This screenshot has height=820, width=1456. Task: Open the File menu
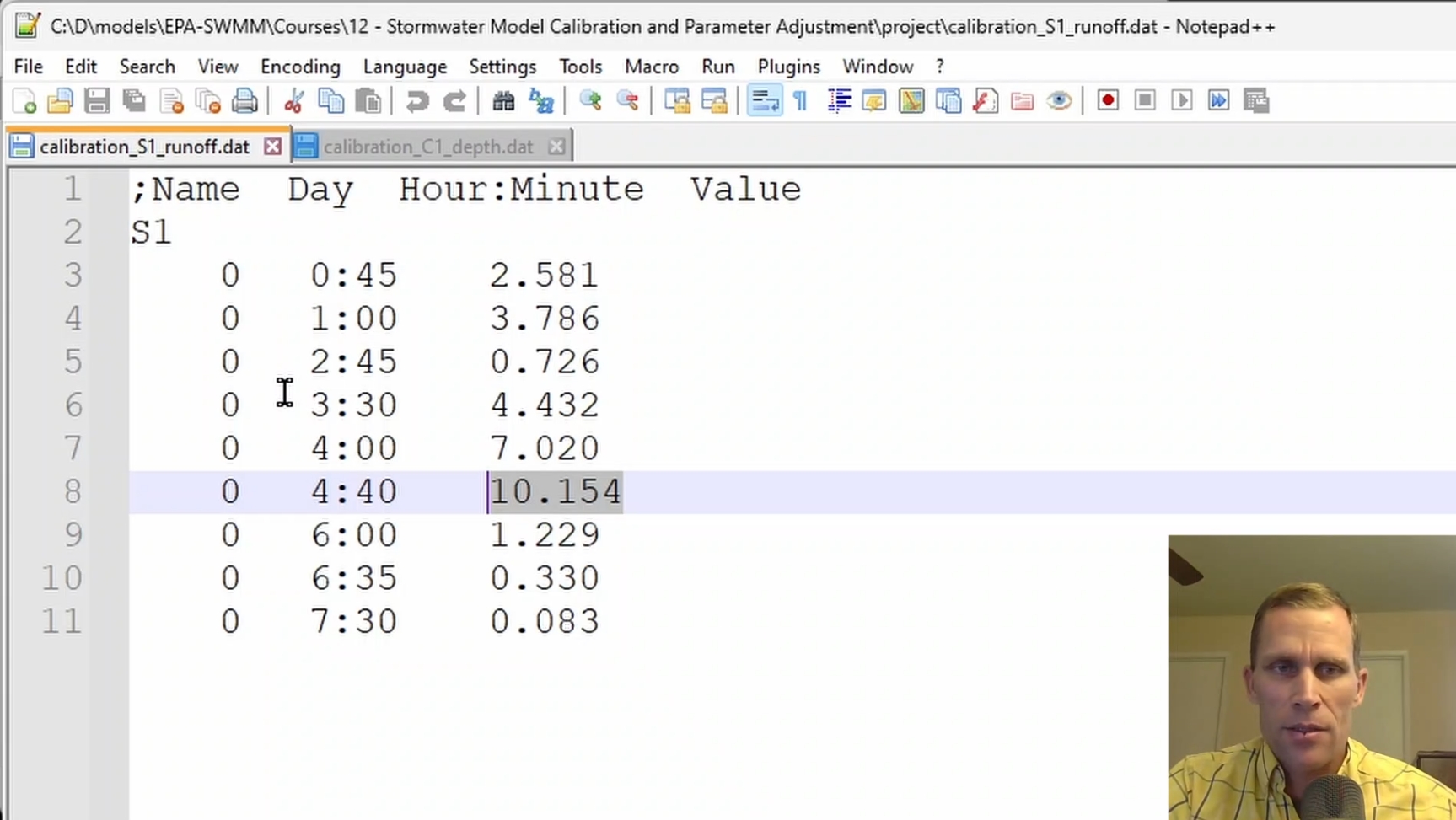tap(29, 67)
